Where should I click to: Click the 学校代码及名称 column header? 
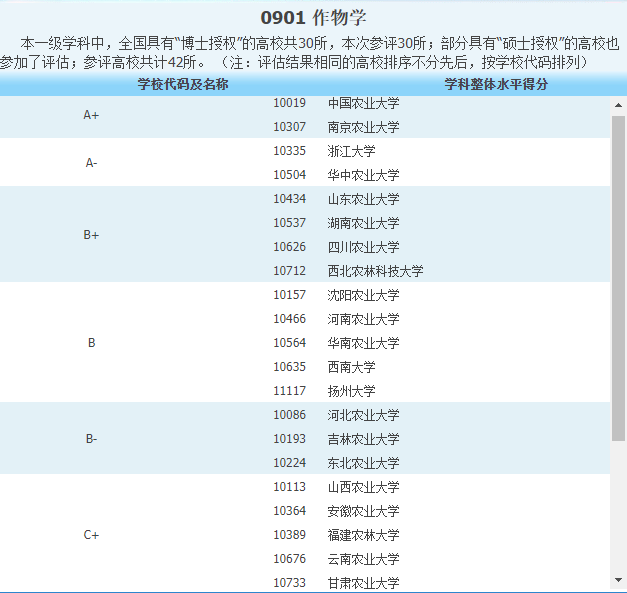183,84
